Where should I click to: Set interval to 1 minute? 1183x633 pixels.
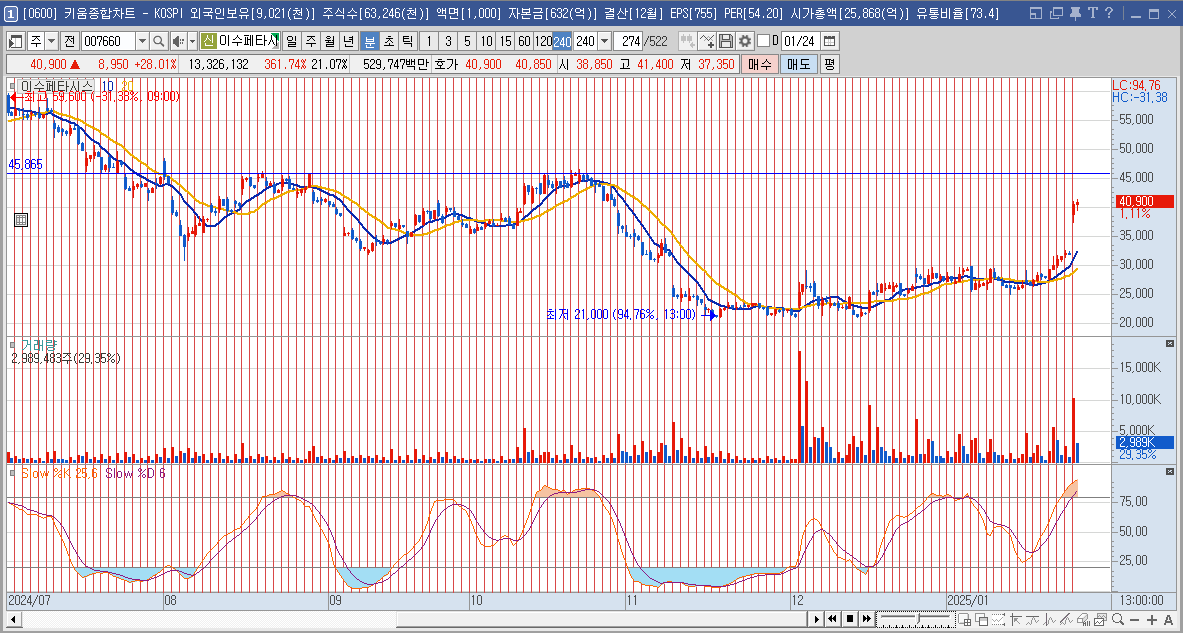[x=429, y=41]
